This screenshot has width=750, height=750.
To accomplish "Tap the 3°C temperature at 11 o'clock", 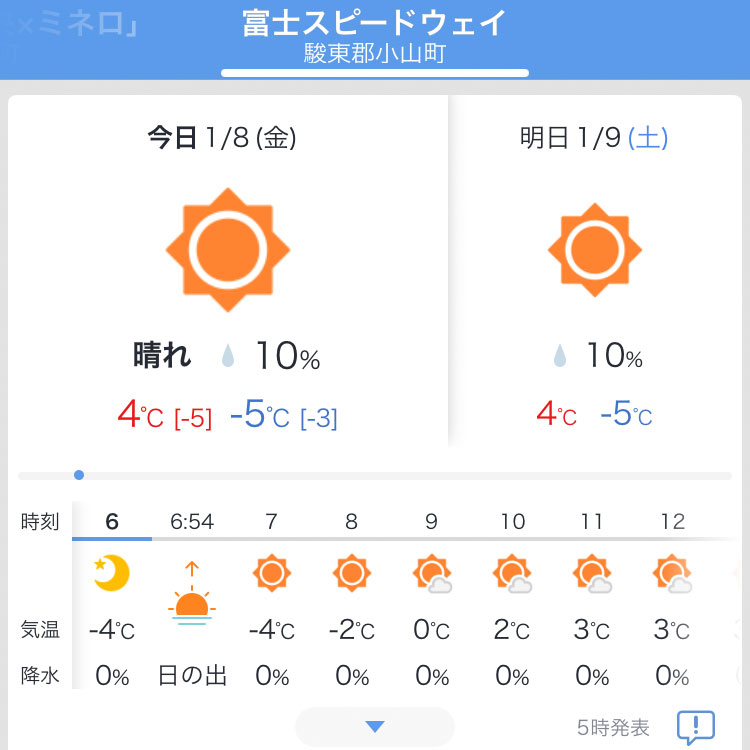I will (x=592, y=629).
